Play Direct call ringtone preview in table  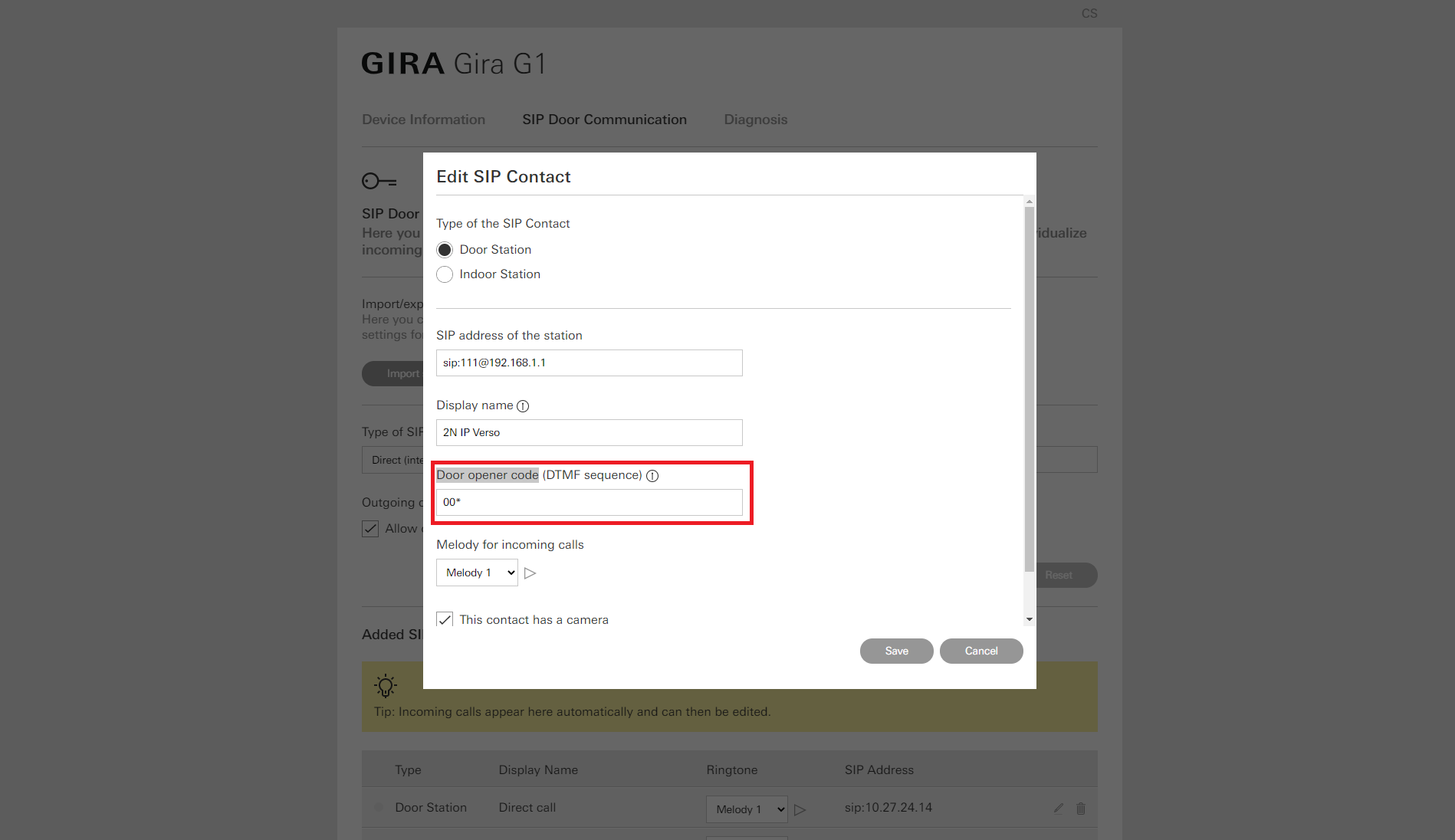pyautogui.click(x=800, y=809)
